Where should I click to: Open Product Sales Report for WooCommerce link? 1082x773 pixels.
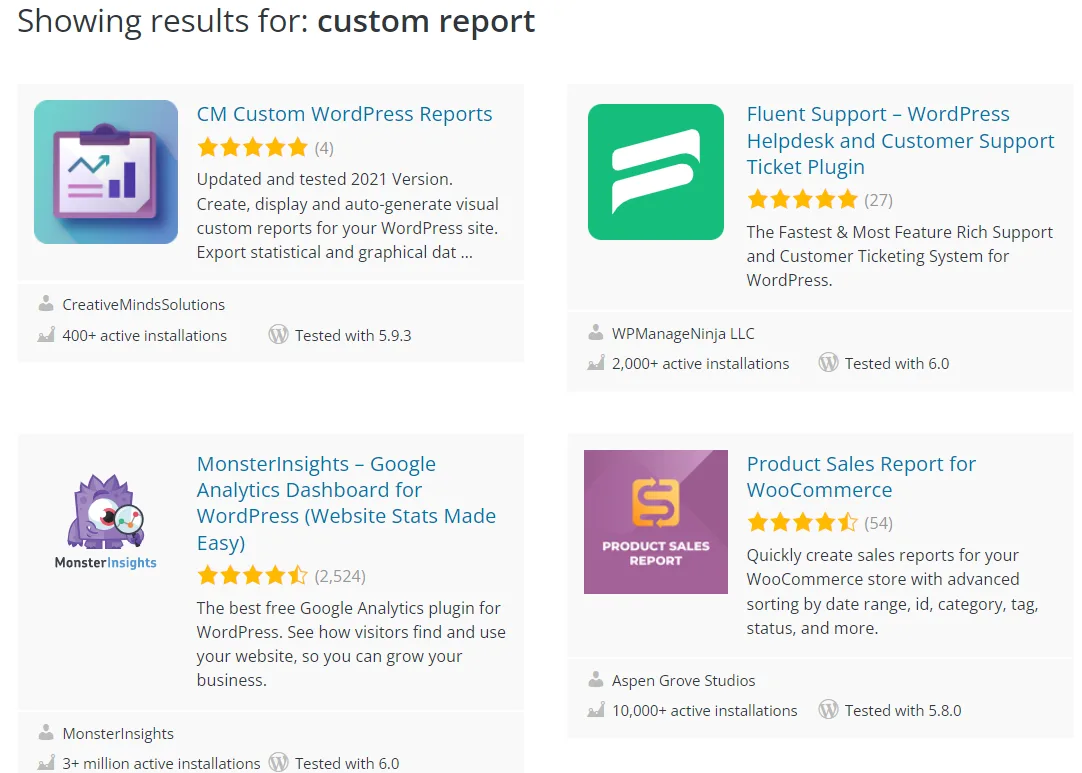pyautogui.click(x=861, y=477)
